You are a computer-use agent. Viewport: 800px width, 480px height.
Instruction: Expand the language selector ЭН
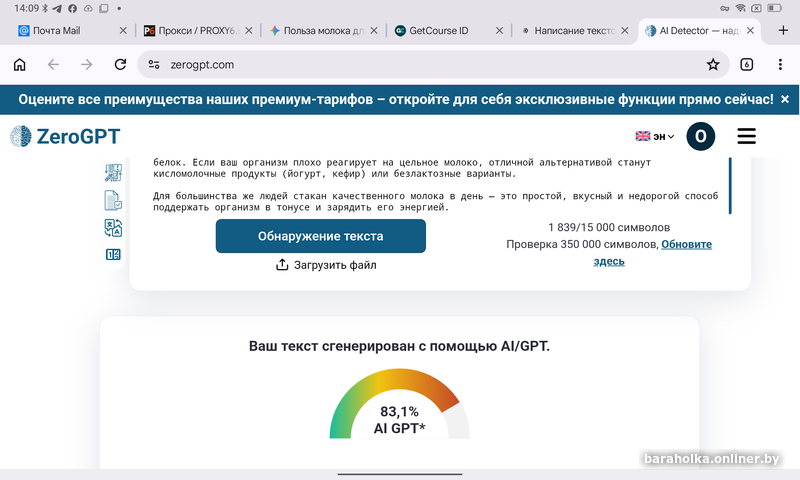point(655,137)
